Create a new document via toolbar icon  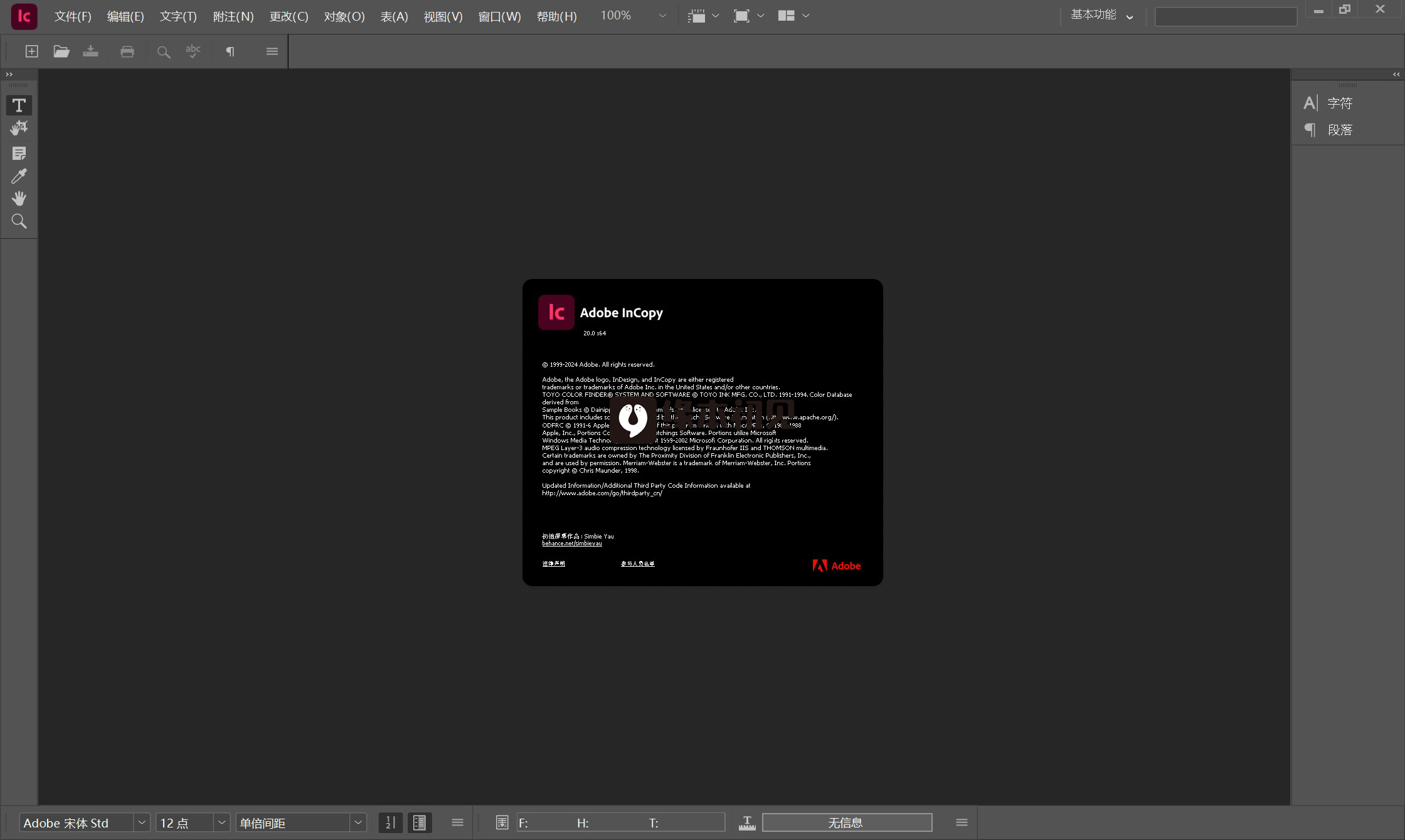(x=31, y=51)
